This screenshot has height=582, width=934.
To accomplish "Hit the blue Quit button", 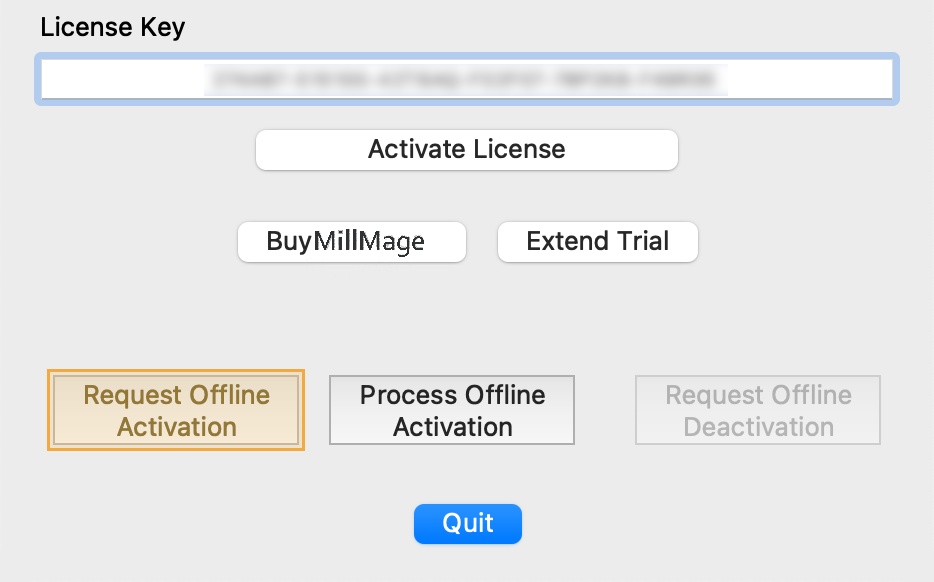I will [467, 524].
